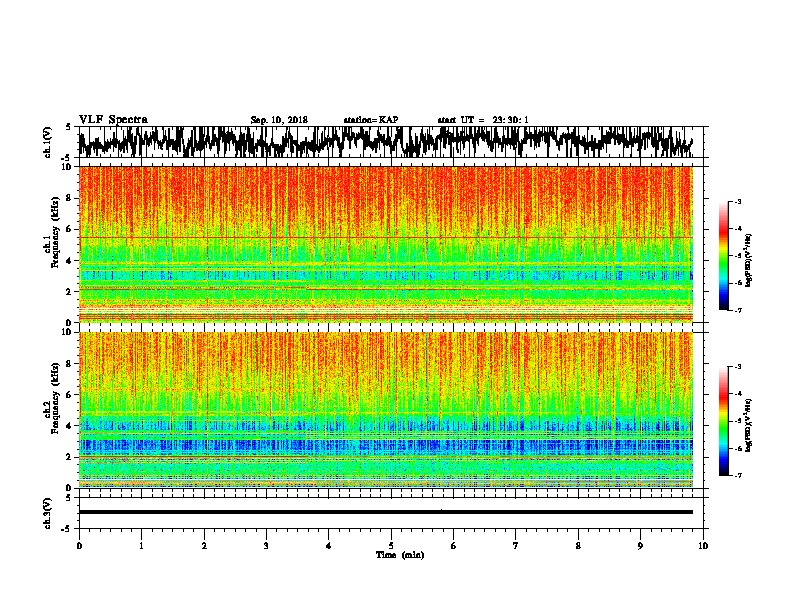
Task: Click the "-3" tick on ch.2 color bar
Action: pyautogui.click(x=738, y=367)
